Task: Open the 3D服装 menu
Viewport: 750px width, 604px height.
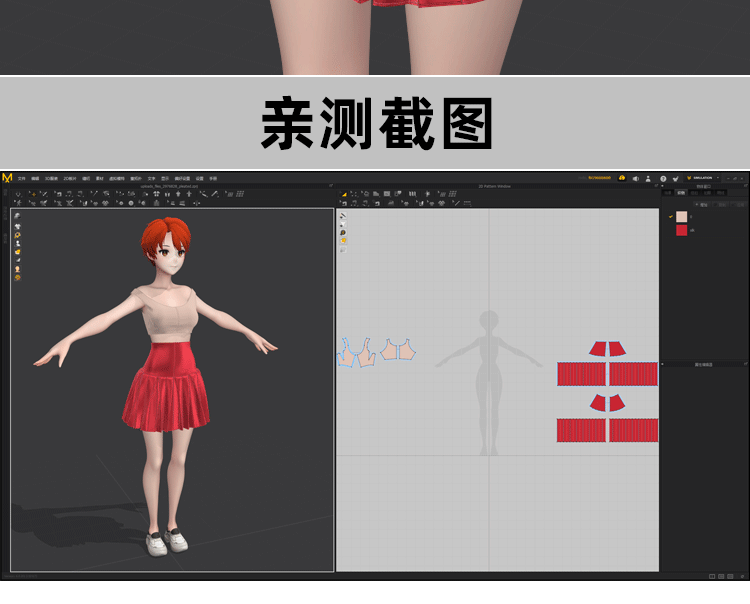Action: click(51, 178)
